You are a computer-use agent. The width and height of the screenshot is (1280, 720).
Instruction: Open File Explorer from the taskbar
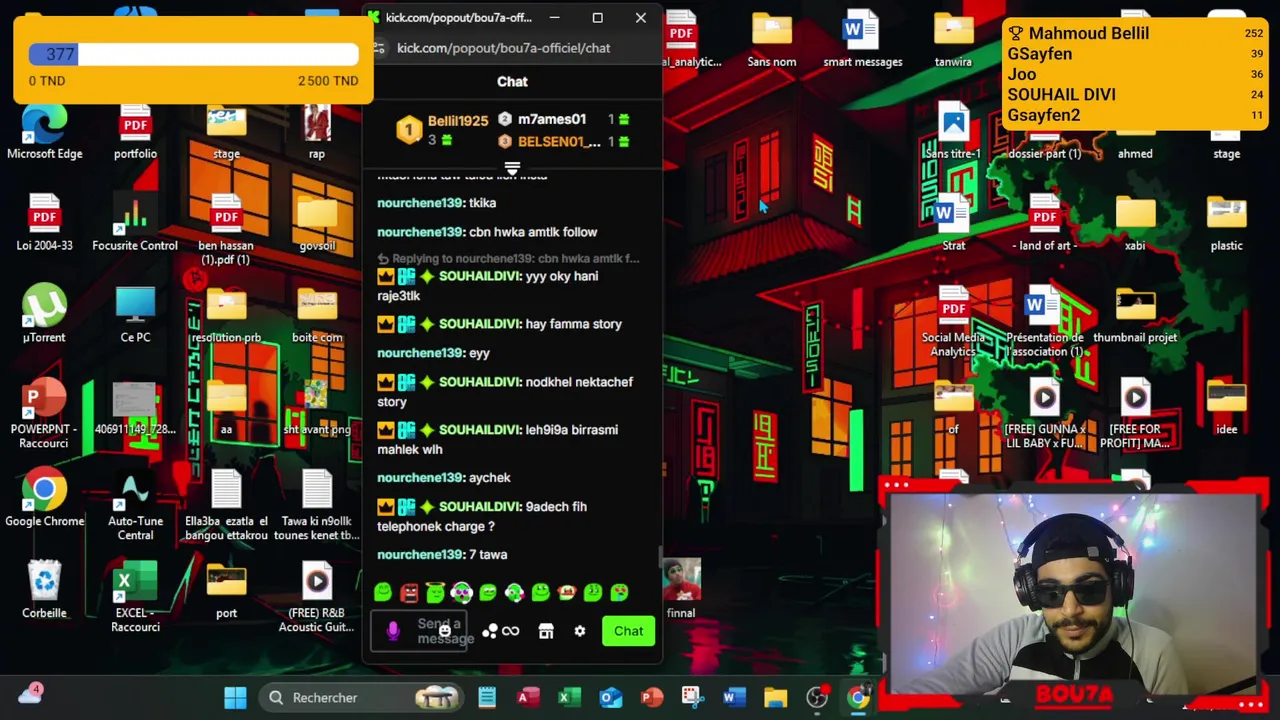[775, 698]
